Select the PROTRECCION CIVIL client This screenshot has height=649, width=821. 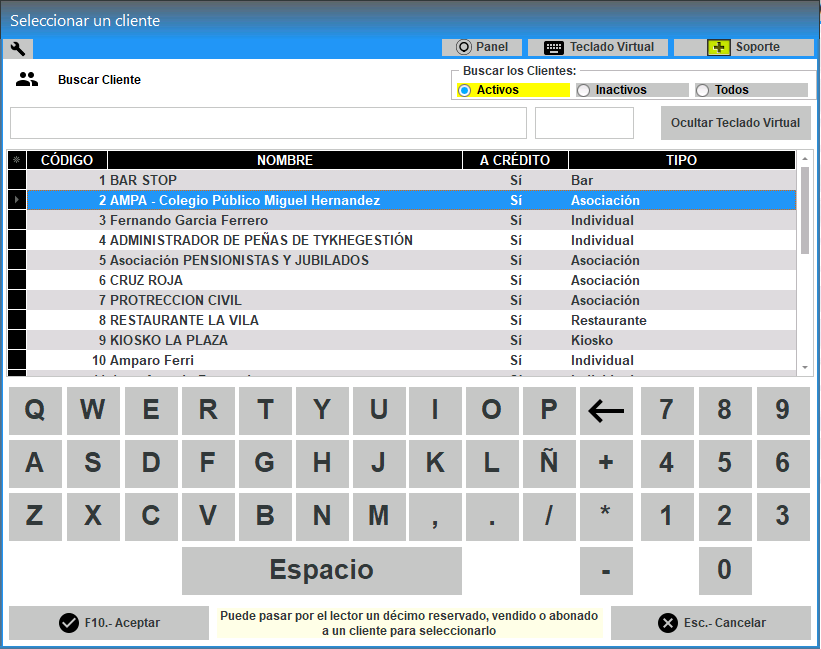pos(411,300)
